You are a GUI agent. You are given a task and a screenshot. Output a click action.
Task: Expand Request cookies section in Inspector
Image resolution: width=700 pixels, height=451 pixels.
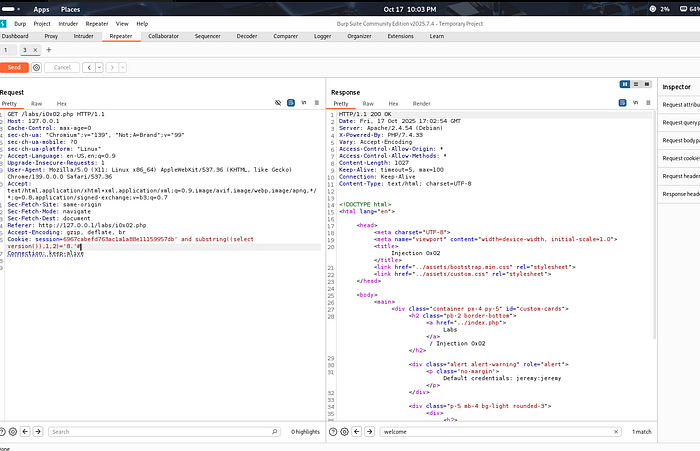coord(679,158)
